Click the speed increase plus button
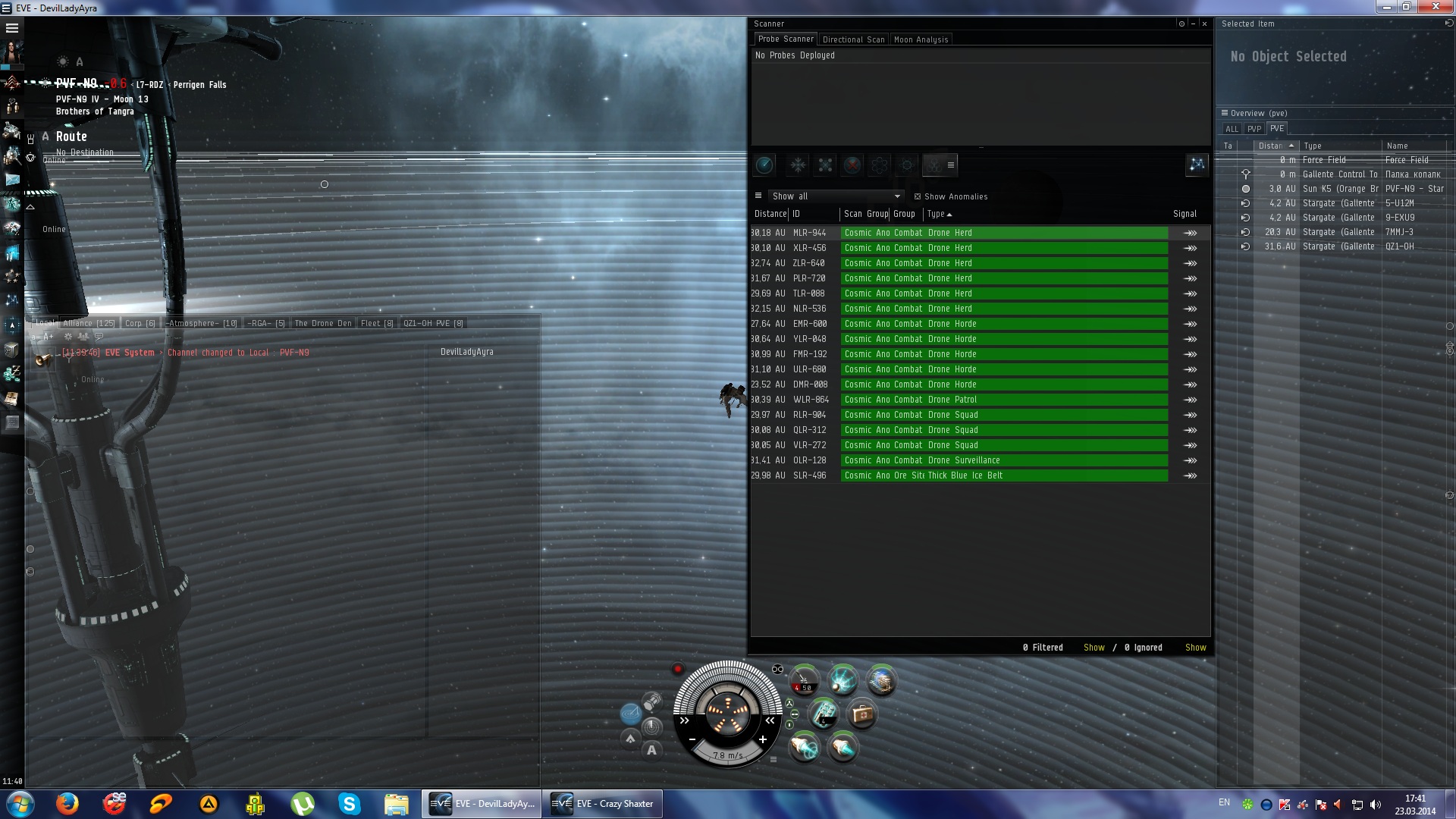 click(762, 739)
